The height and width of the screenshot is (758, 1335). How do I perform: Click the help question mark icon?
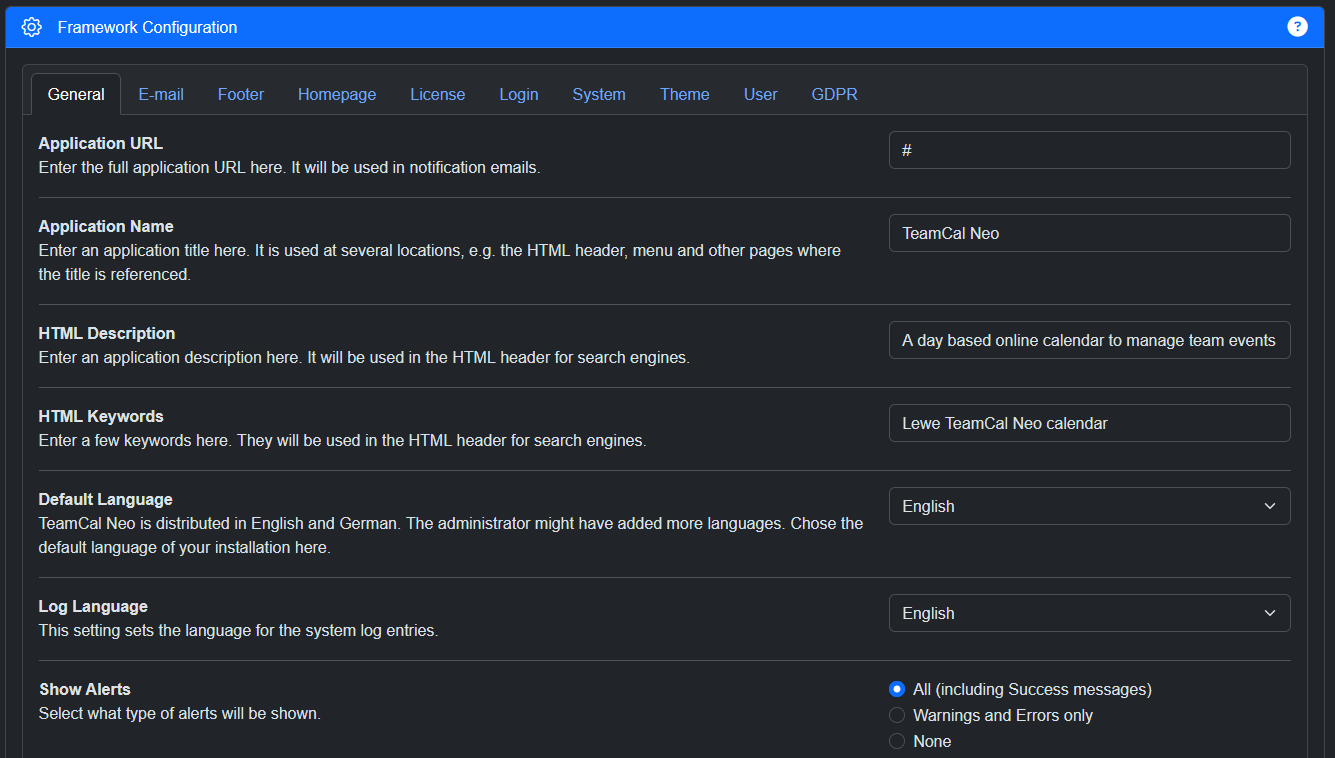click(x=1297, y=26)
